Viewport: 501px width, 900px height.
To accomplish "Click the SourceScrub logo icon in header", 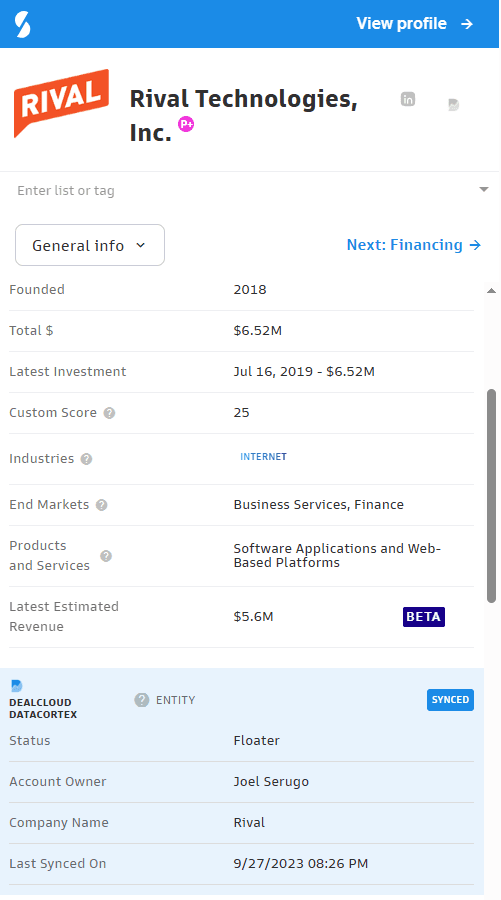I will [x=22, y=24].
